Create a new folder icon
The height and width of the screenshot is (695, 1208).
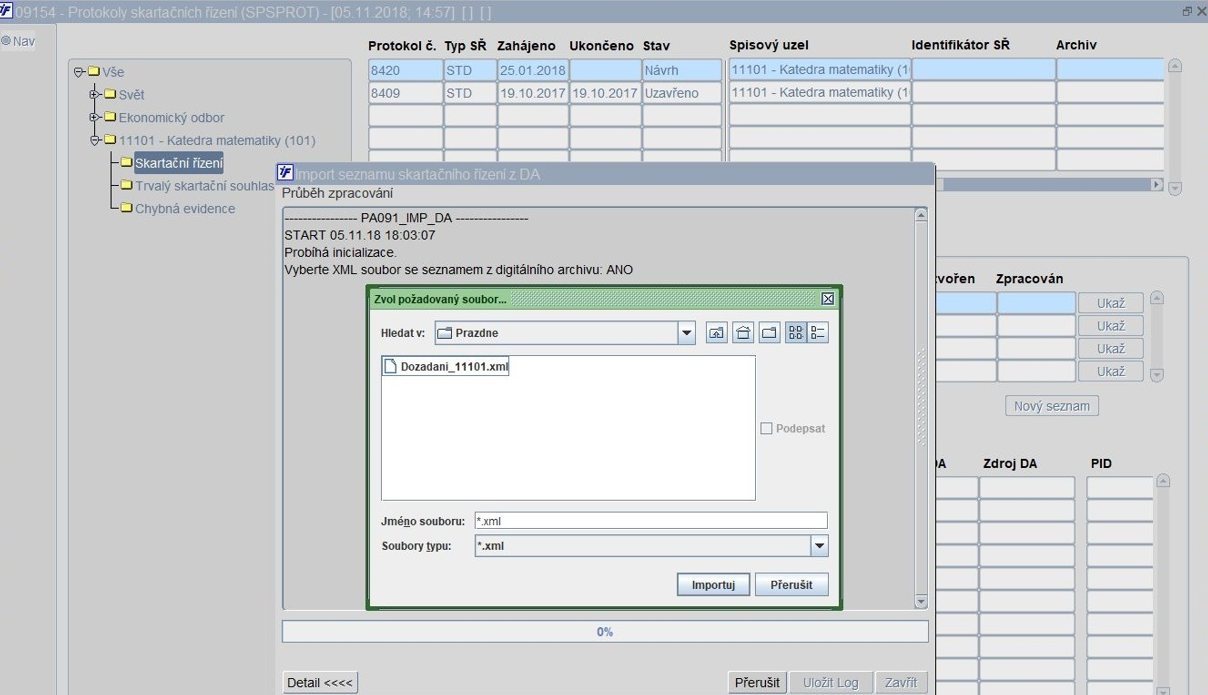point(769,333)
